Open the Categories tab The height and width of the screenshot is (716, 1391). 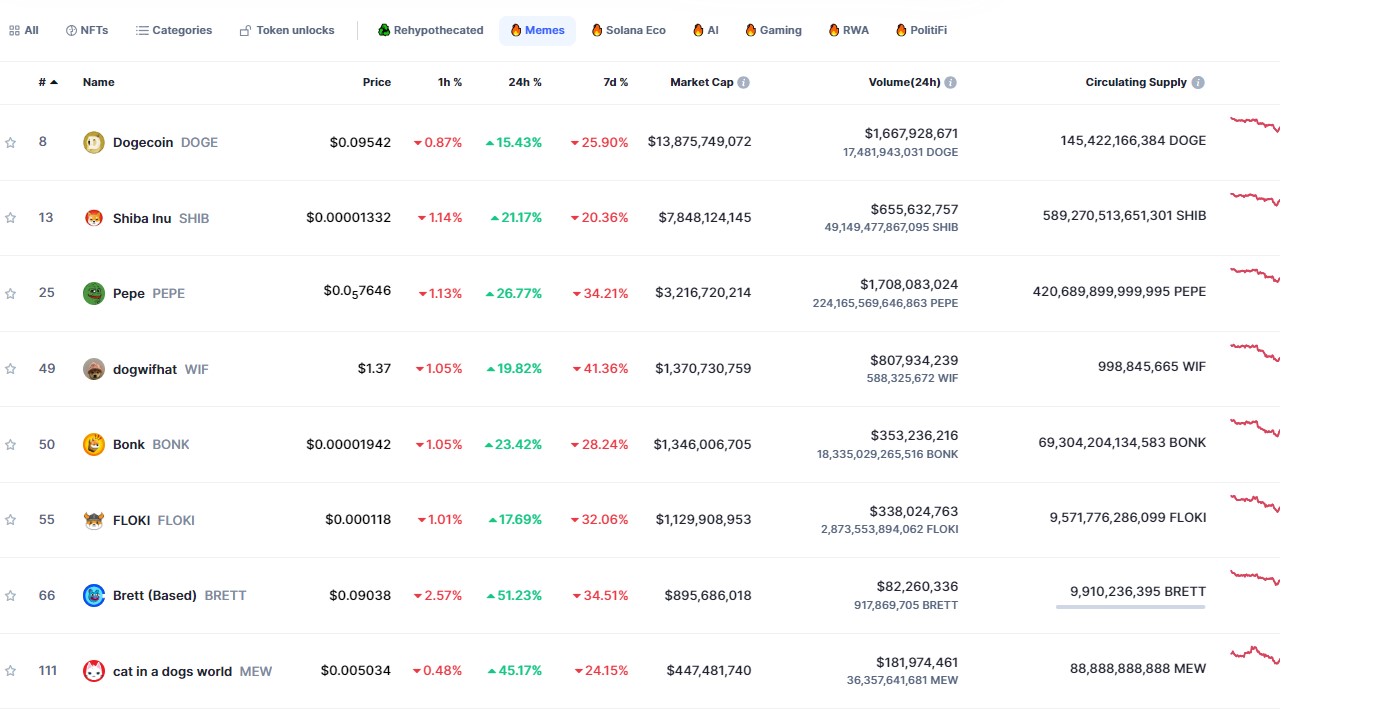coord(174,31)
